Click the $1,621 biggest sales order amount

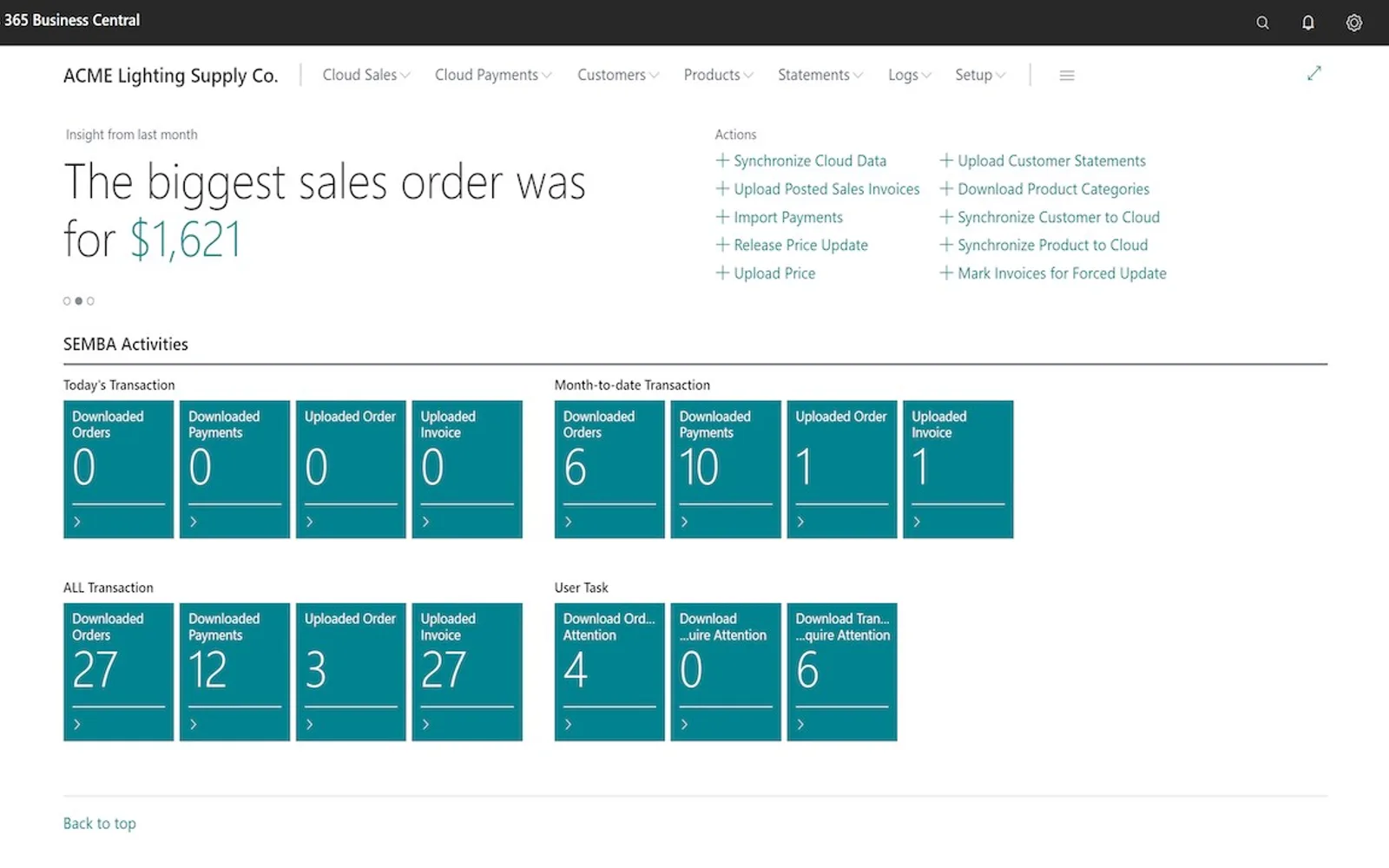[x=185, y=240]
